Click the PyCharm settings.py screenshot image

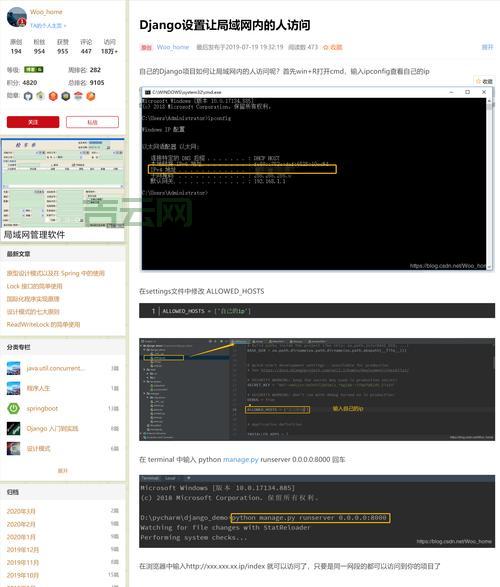[317, 389]
